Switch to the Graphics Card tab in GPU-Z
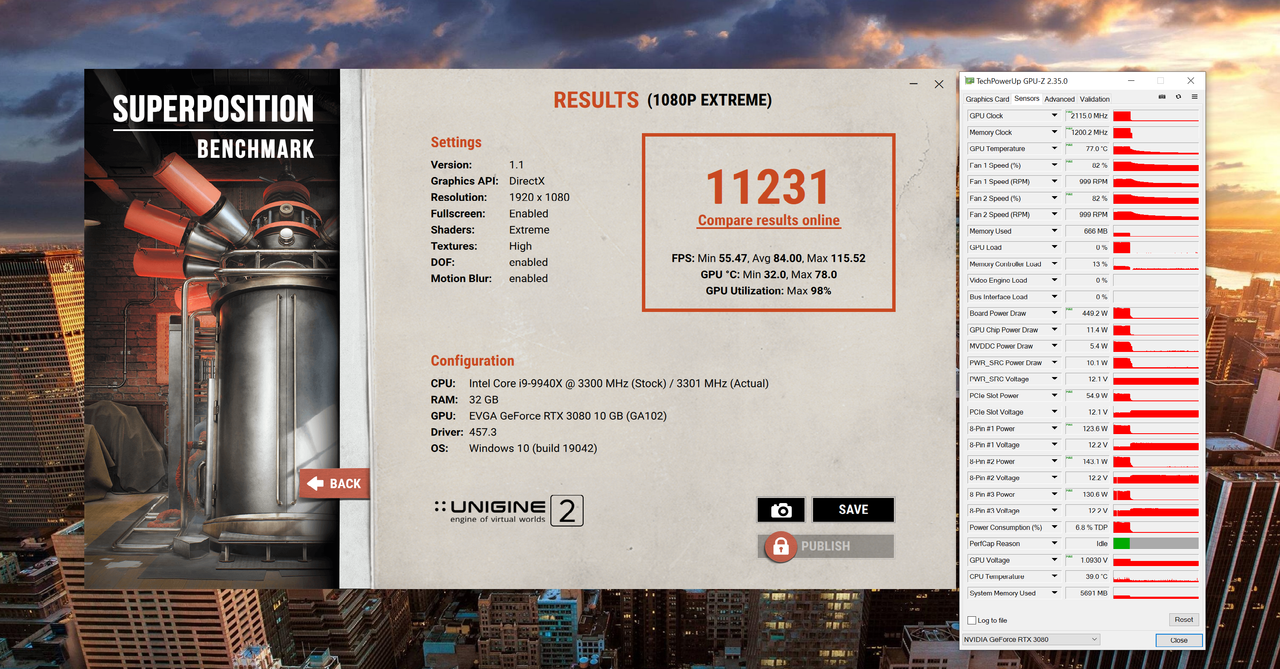1280x669 pixels. (x=987, y=99)
